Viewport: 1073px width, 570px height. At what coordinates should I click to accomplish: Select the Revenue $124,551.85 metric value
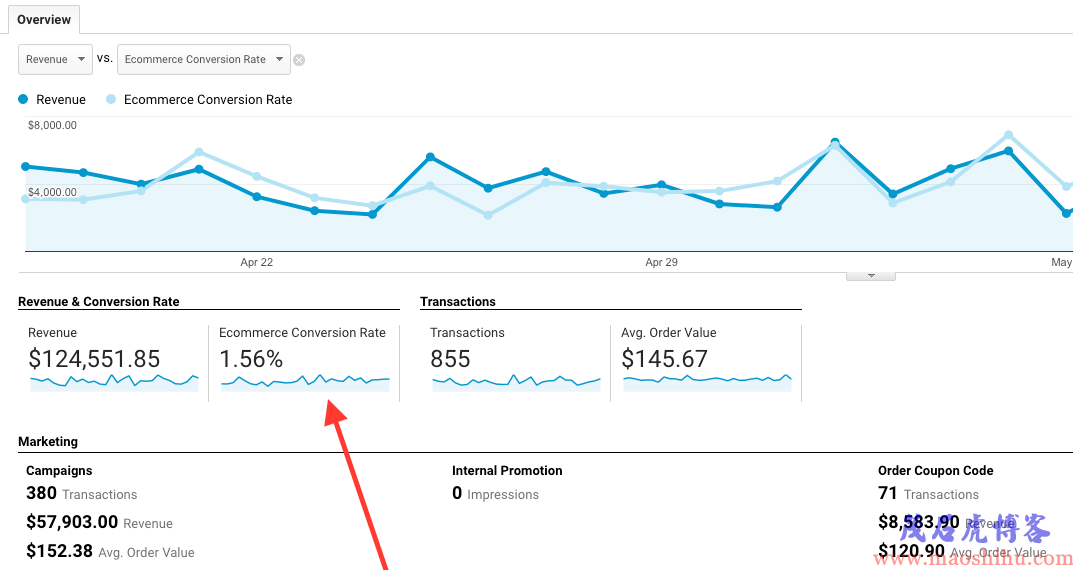pyautogui.click(x=94, y=359)
